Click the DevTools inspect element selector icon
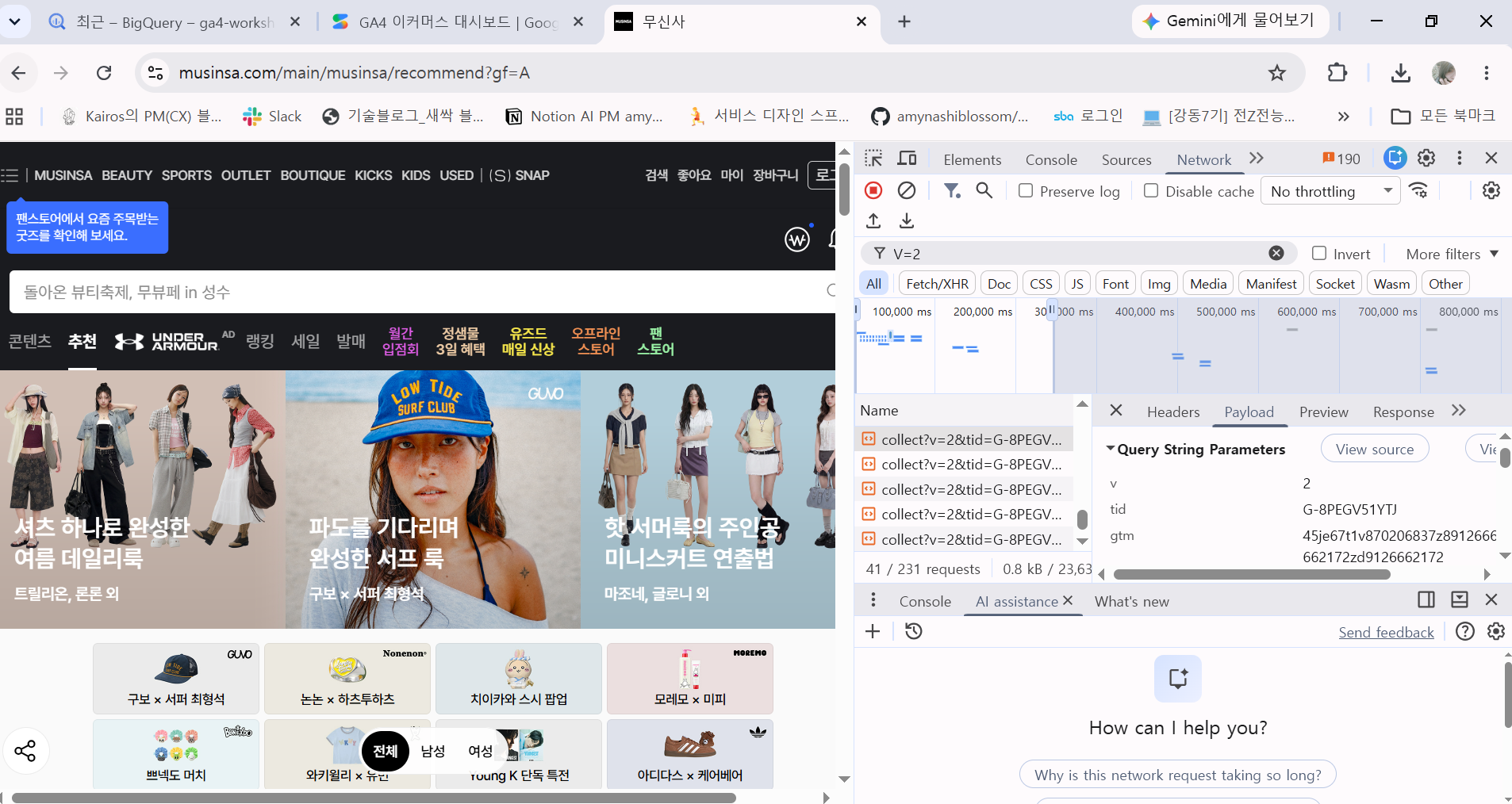This screenshot has height=804, width=1512. pyautogui.click(x=873, y=159)
